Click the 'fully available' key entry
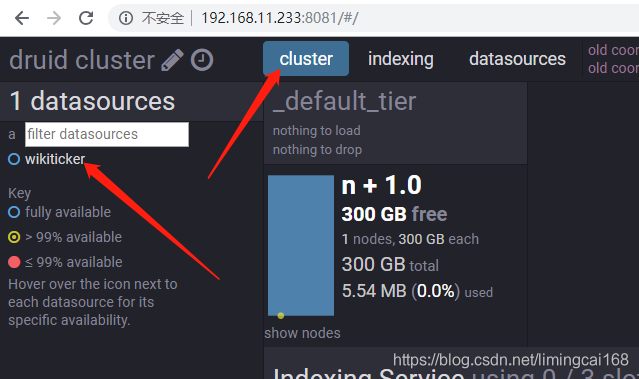Screen dimensions: 639x379 click(59, 212)
